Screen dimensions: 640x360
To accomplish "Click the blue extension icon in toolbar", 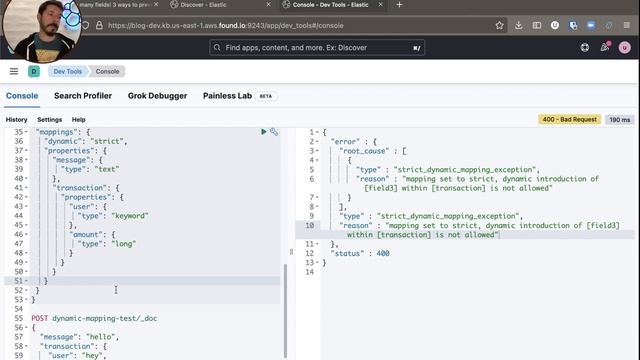I will pos(591,25).
